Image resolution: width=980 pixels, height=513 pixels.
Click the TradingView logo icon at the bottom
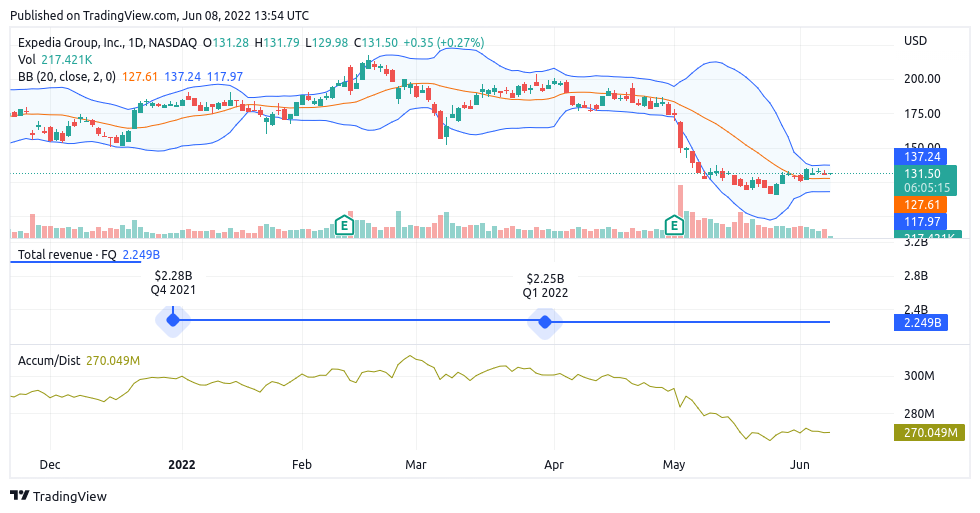point(20,496)
